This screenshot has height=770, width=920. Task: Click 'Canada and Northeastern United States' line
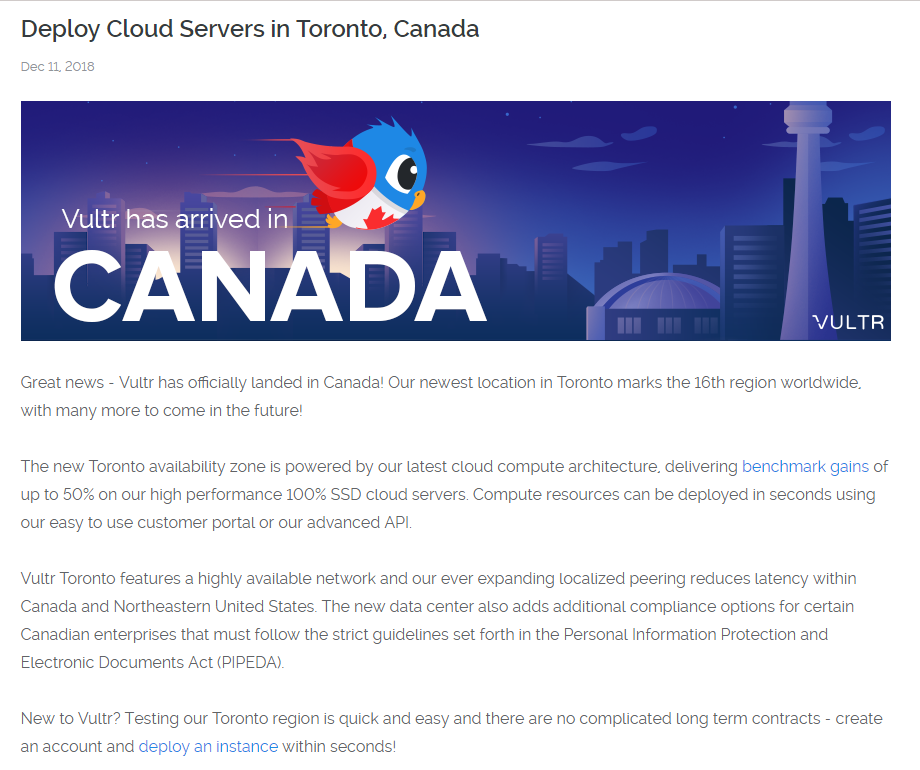click(x=437, y=606)
